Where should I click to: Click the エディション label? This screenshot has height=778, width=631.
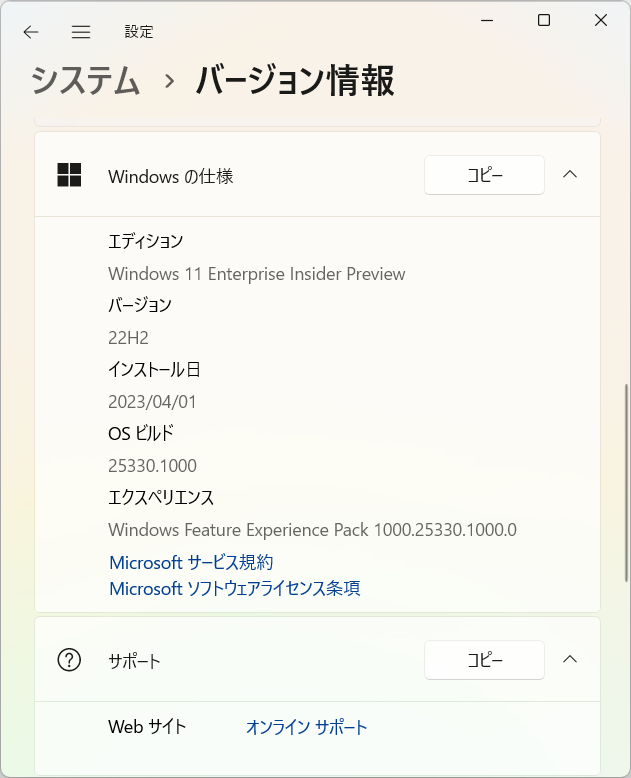point(146,242)
